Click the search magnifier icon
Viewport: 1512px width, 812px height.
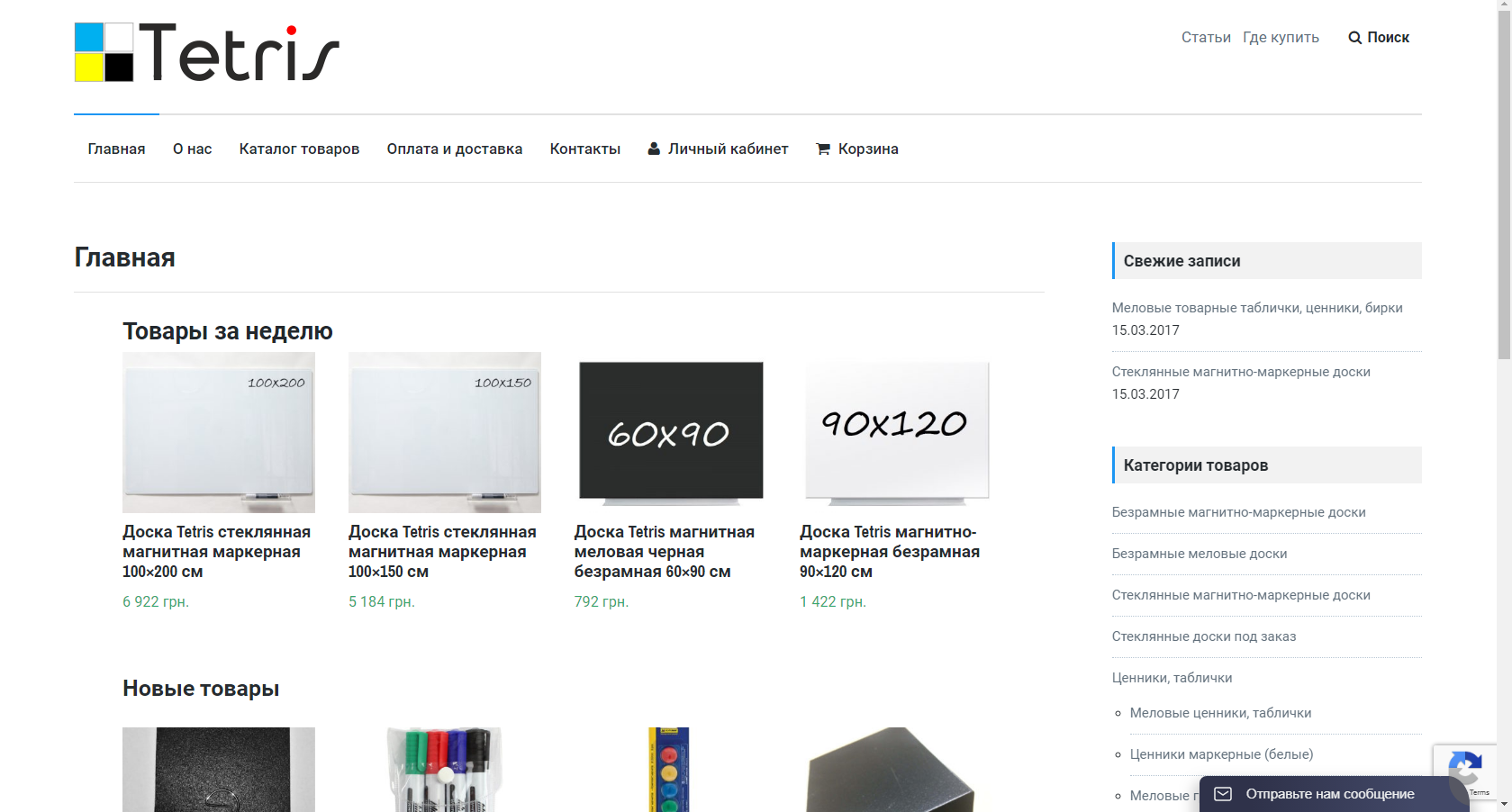pyautogui.click(x=1354, y=38)
